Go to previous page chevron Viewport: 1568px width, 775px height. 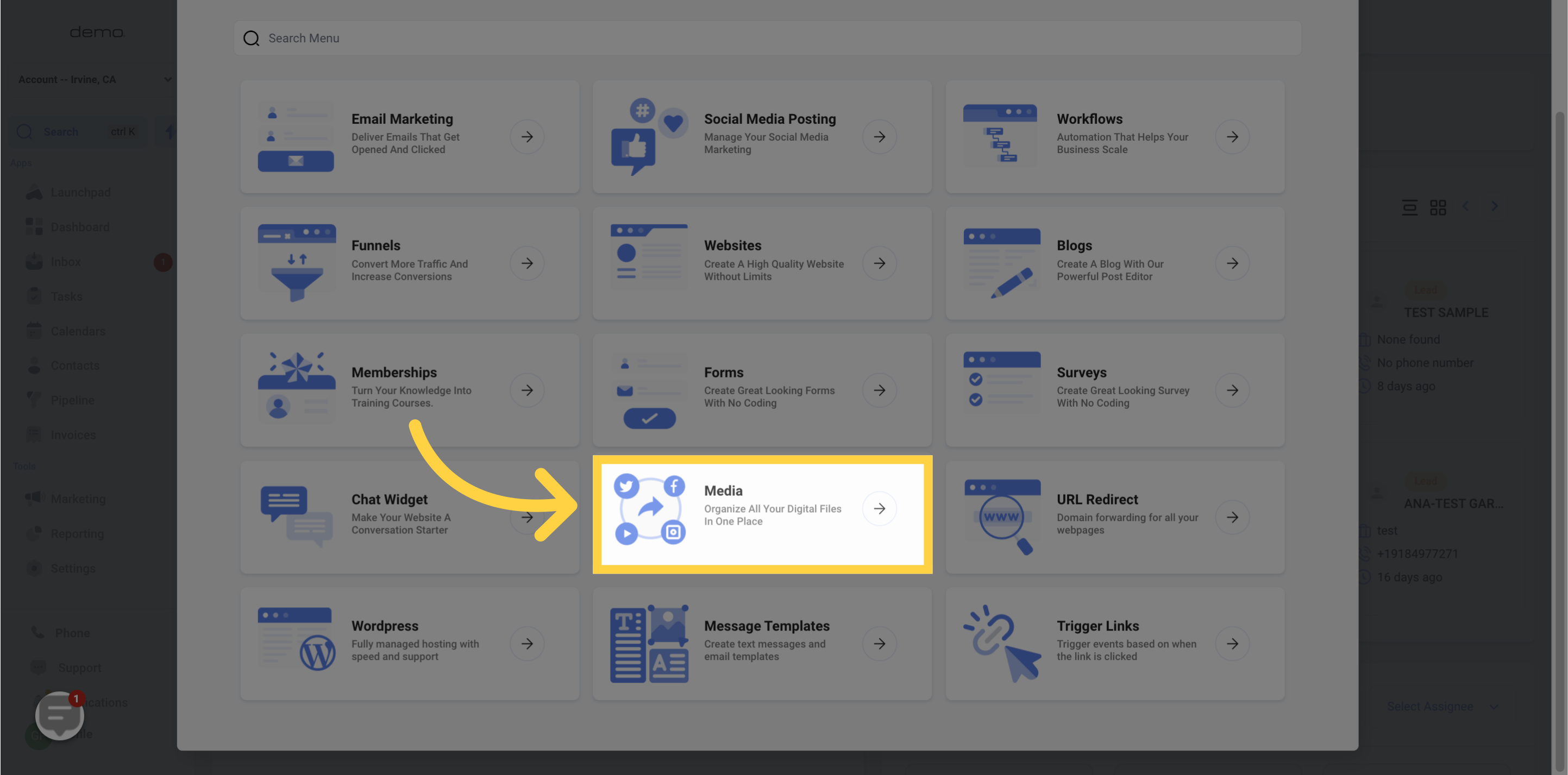pyautogui.click(x=1466, y=206)
